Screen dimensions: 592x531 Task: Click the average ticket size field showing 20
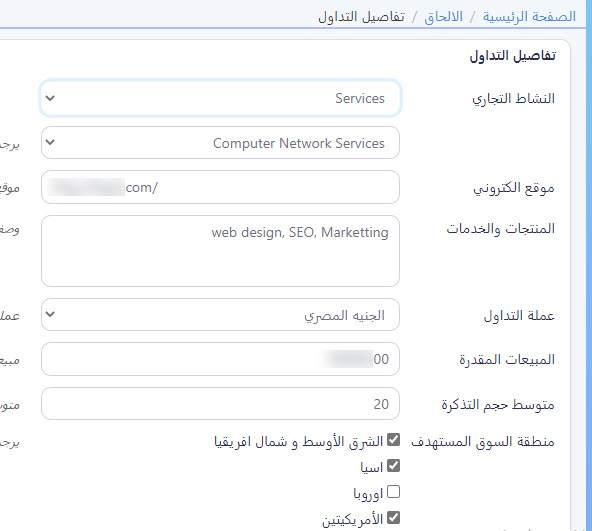220,403
